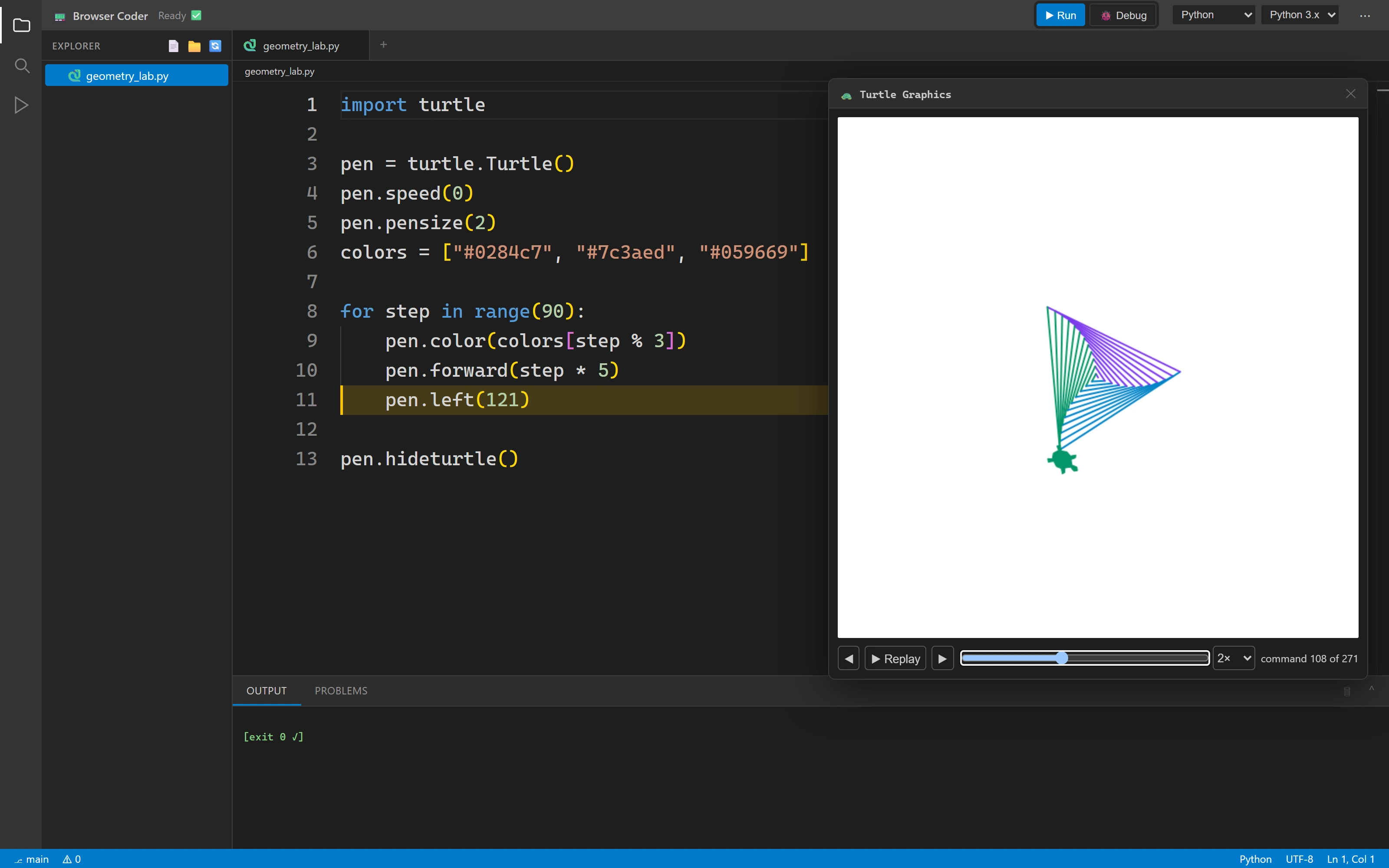Start the Debug button
1389x868 pixels.
pos(1122,16)
